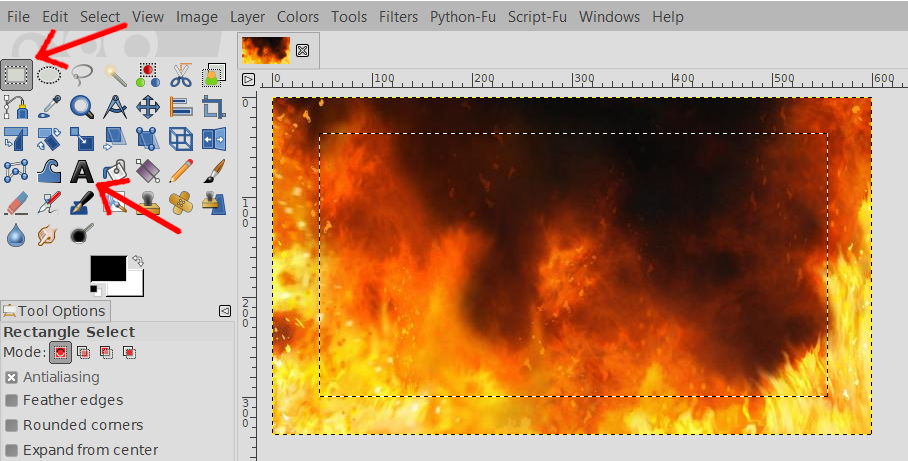
Task: Open the Tools menu
Action: [349, 17]
